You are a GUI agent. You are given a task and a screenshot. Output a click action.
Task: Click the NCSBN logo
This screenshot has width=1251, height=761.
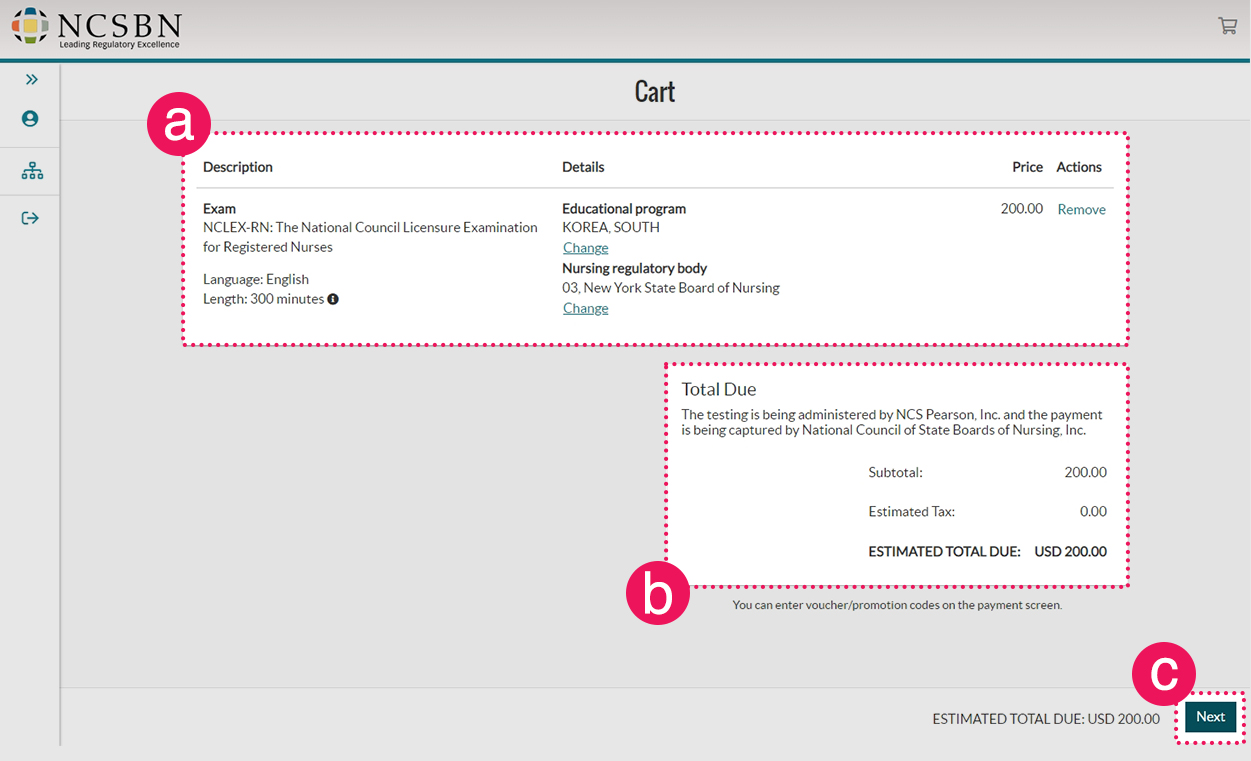(x=97, y=27)
